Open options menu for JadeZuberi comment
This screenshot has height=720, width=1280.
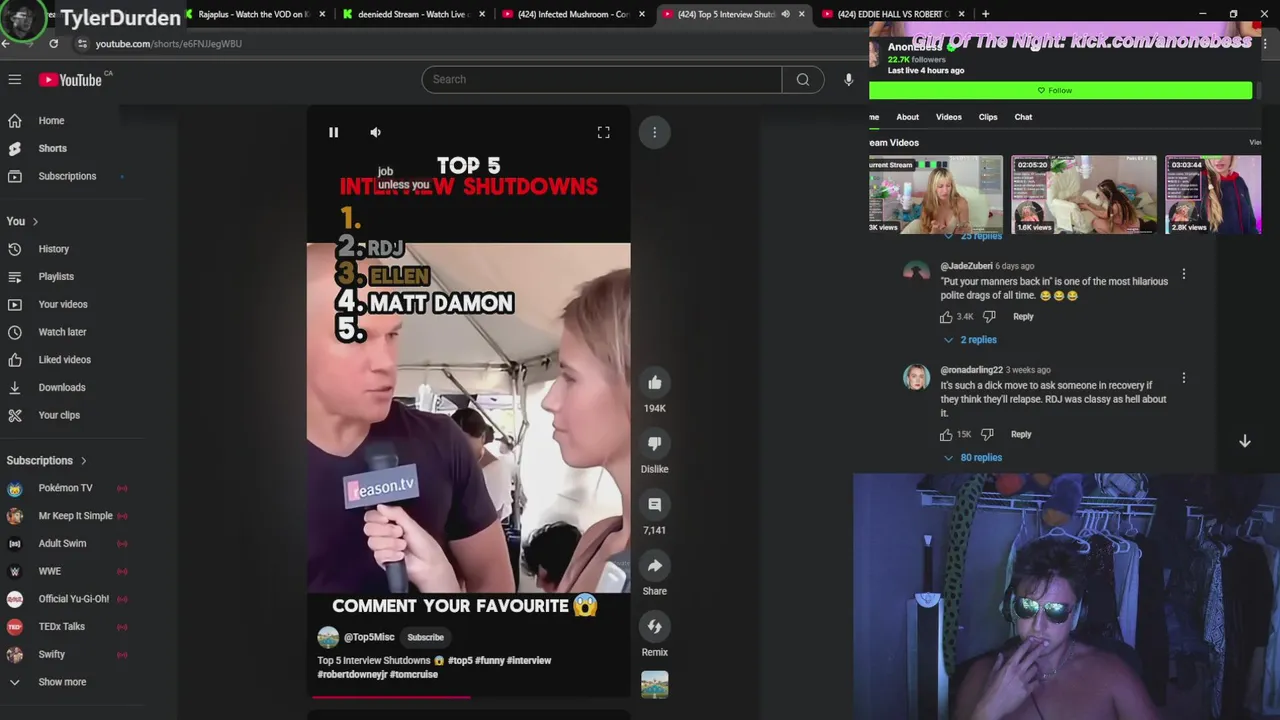click(x=1184, y=274)
